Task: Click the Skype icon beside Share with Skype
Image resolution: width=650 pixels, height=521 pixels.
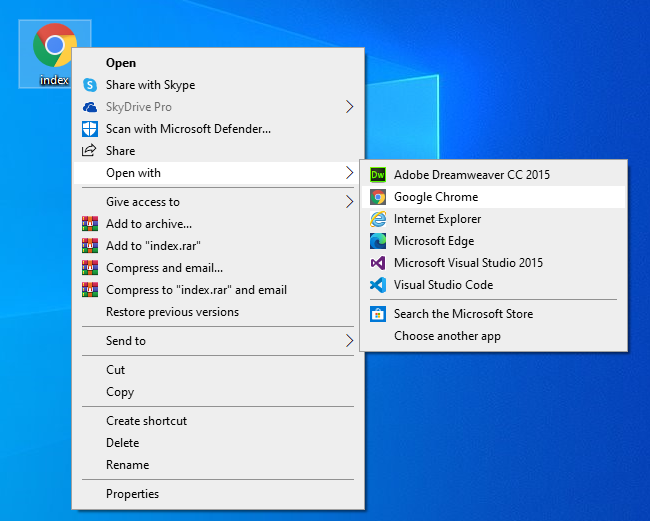Action: pyautogui.click(x=90, y=85)
